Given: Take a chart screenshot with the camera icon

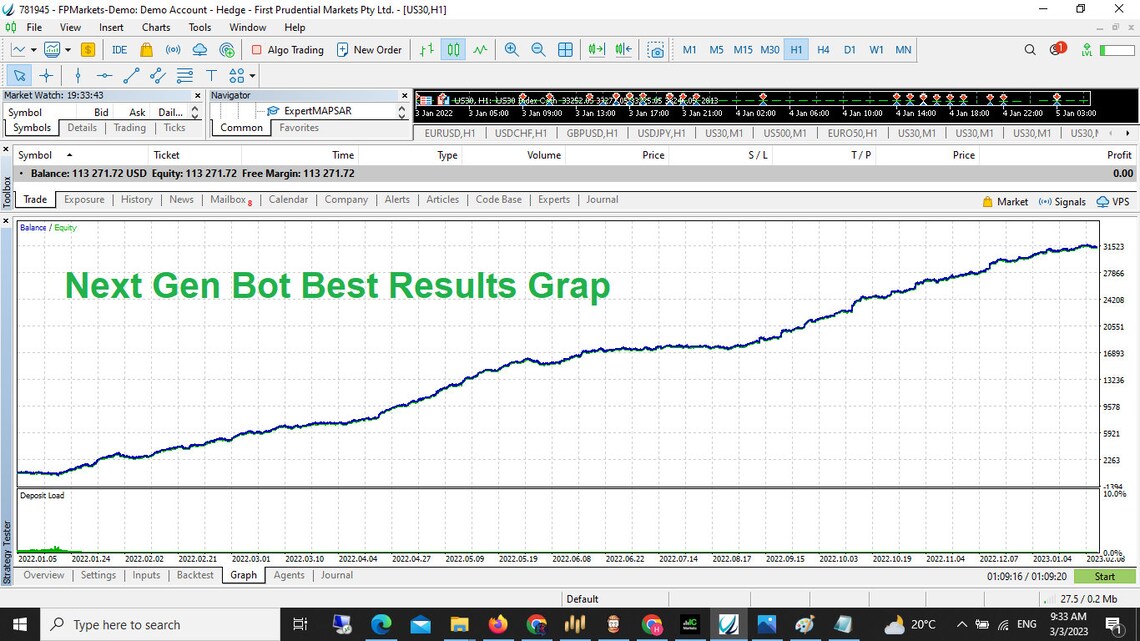Looking at the screenshot, I should coord(656,49).
